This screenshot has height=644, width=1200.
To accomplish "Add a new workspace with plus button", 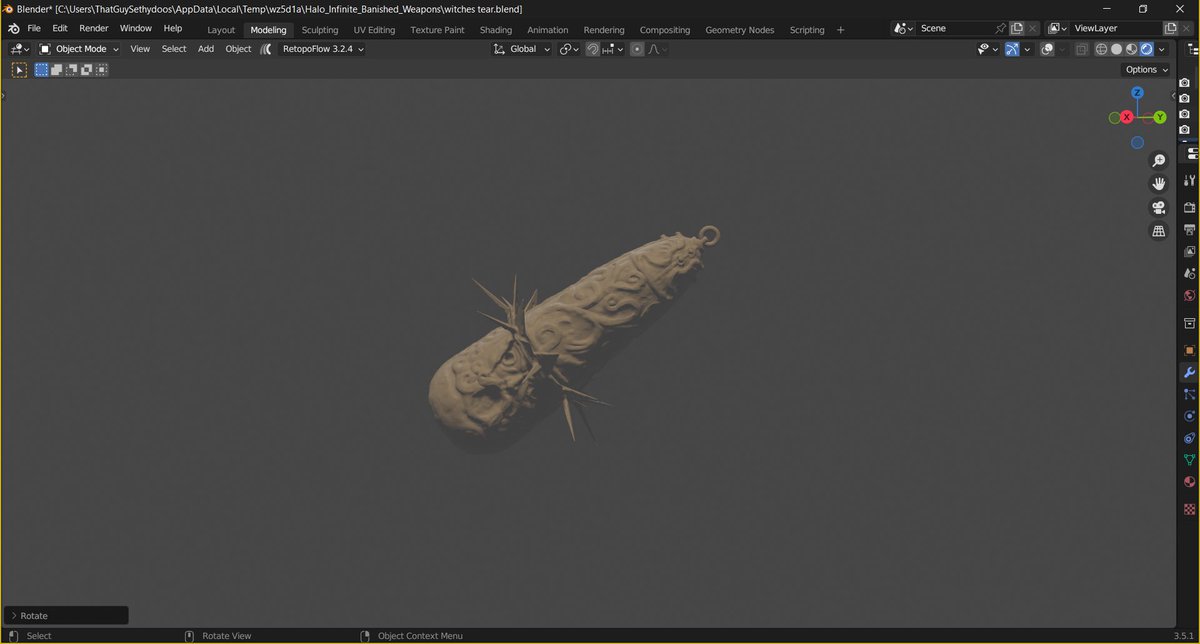I will tap(840, 30).
